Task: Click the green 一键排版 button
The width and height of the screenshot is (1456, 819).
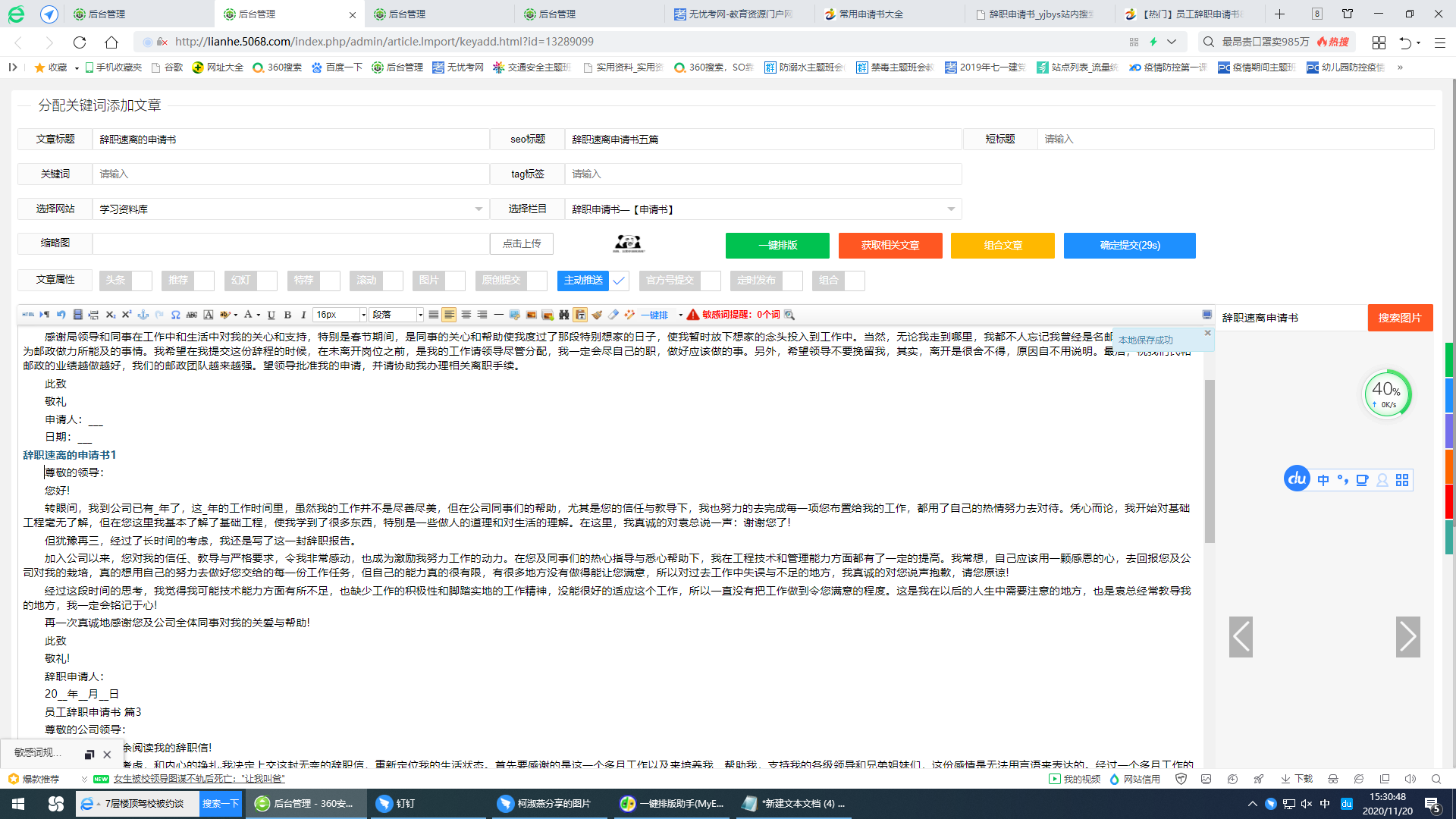Action: [777, 246]
